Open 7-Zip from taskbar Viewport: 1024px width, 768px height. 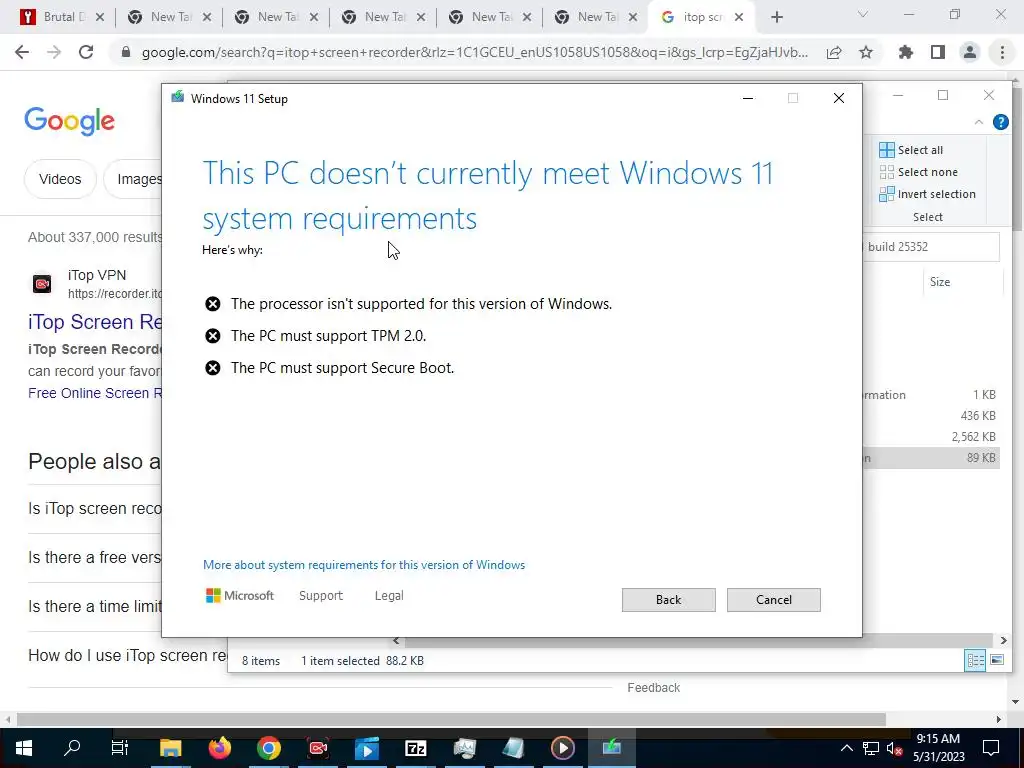pos(415,748)
